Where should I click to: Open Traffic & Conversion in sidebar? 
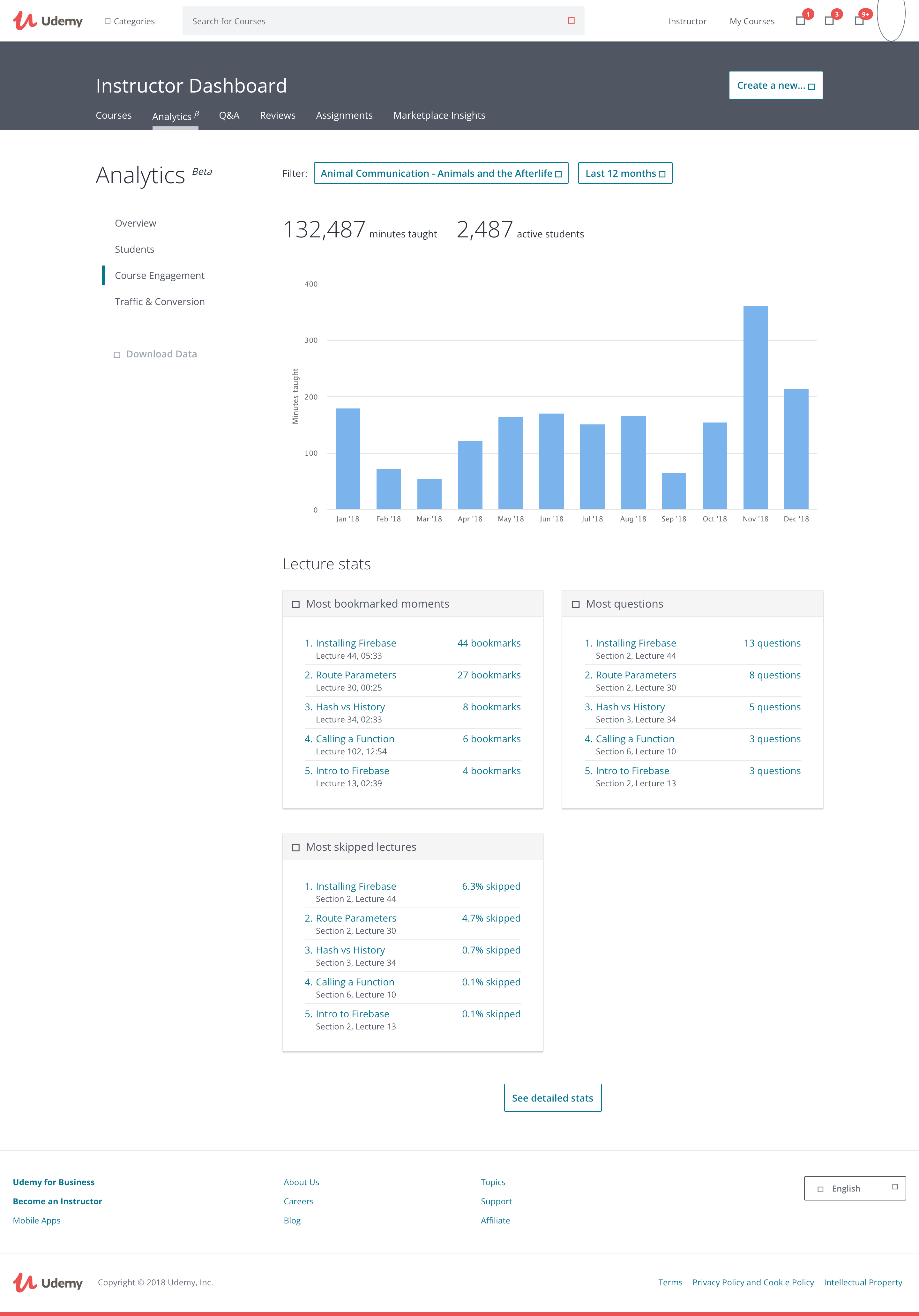pyautogui.click(x=159, y=302)
